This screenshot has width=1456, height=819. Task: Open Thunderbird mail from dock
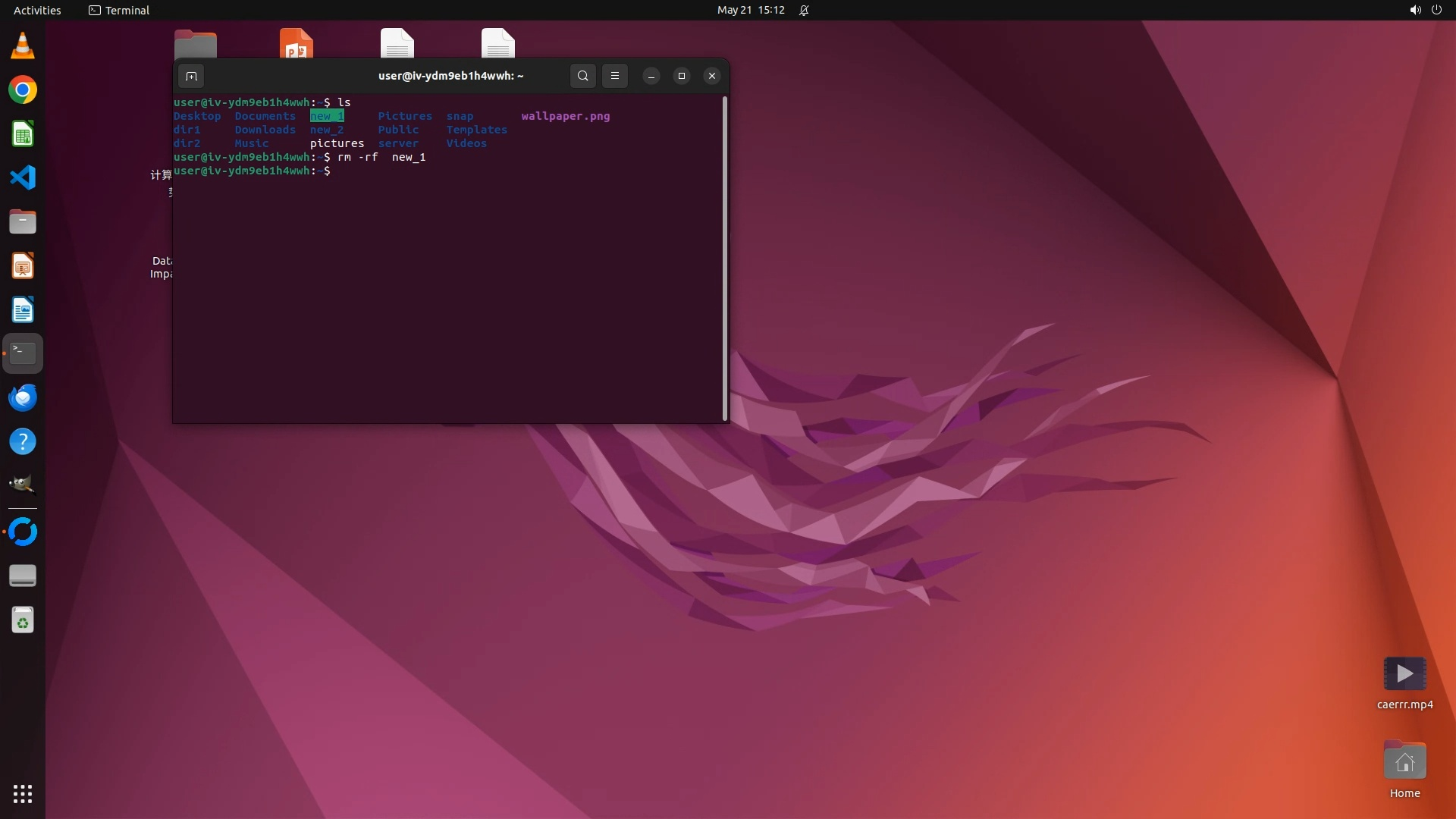pos(23,397)
